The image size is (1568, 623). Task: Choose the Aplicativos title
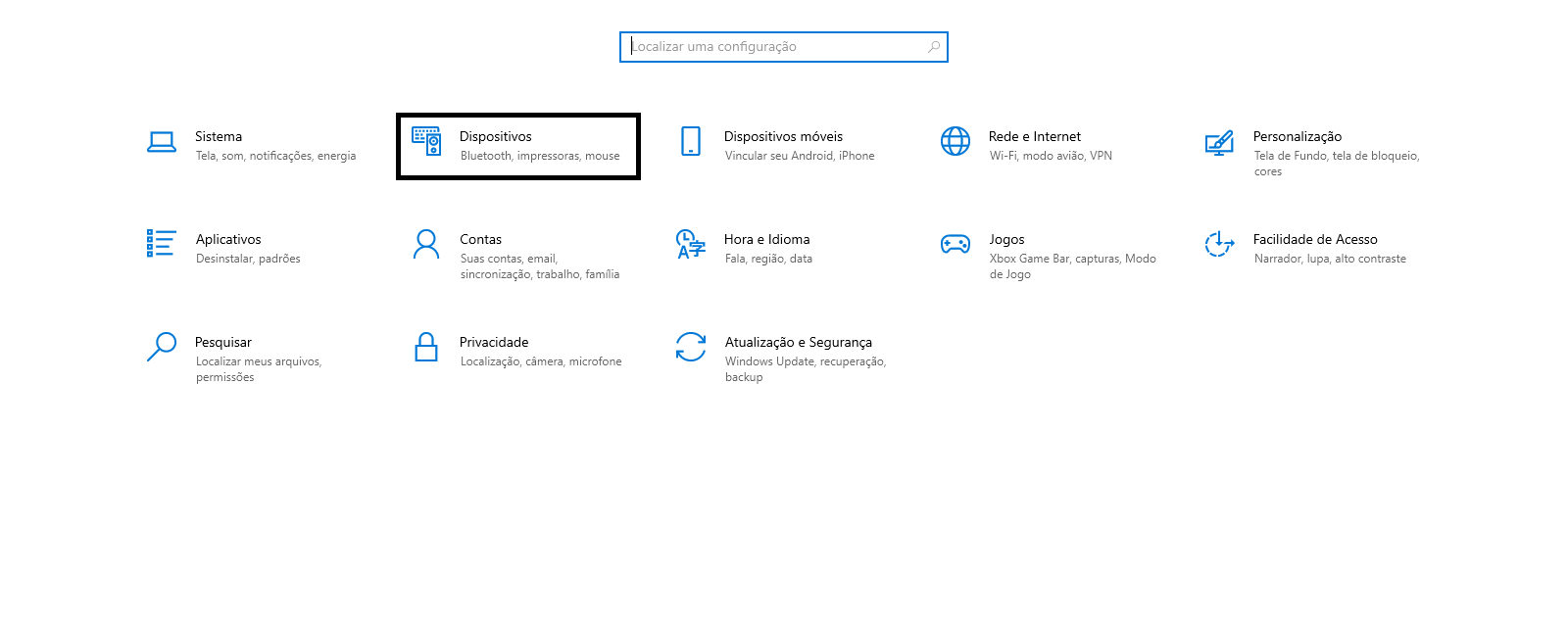[228, 239]
